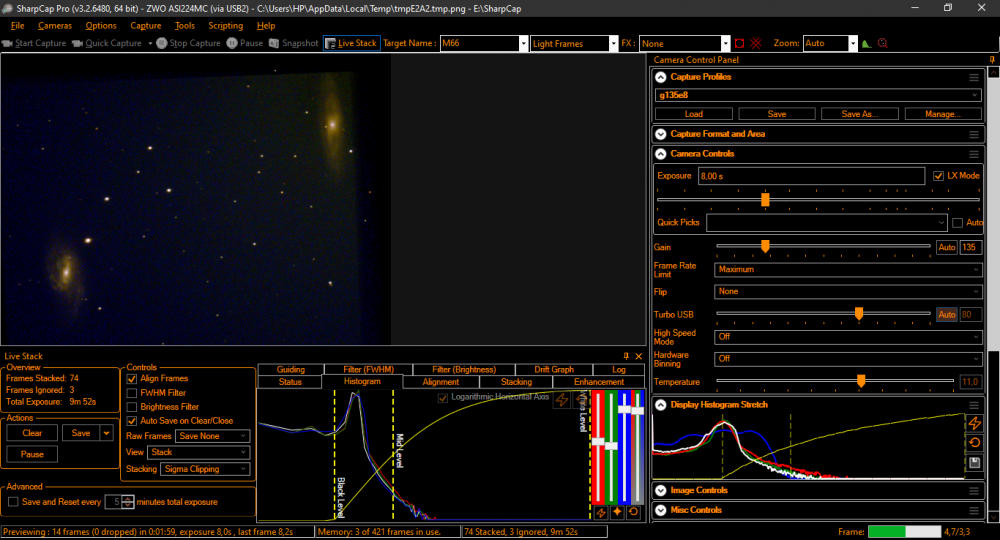Image resolution: width=1000 pixels, height=540 pixels.
Task: Enable the Brightness Filter checkbox
Action: 132,407
